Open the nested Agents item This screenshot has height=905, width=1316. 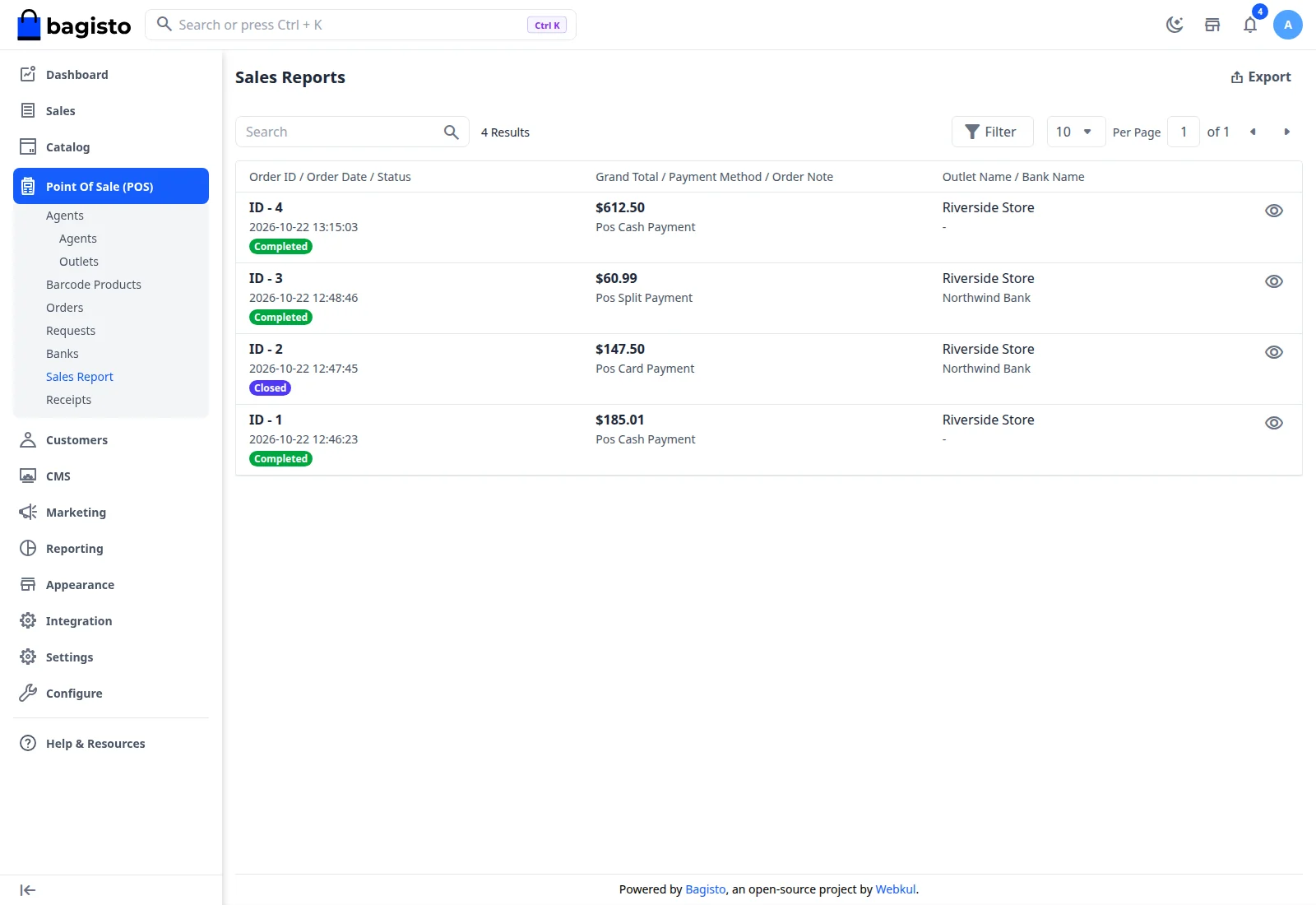(78, 239)
